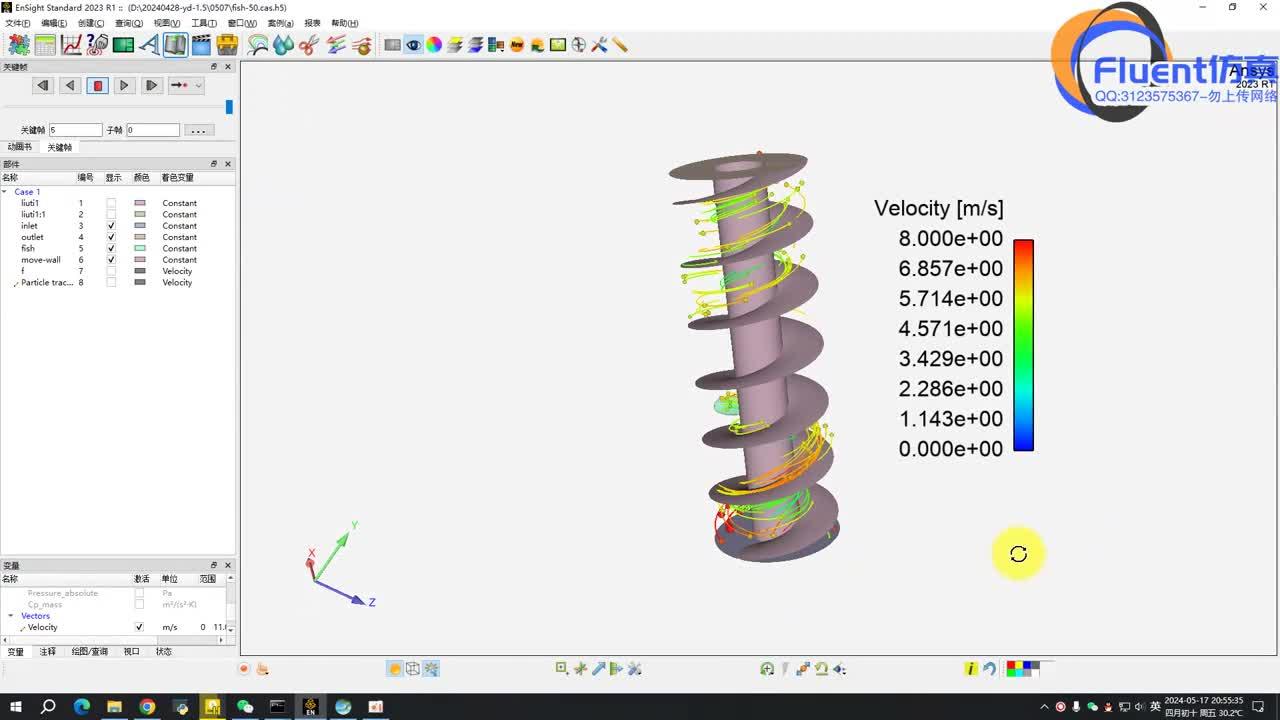
Task: Select the scissors clip tool icon
Action: [x=309, y=45]
